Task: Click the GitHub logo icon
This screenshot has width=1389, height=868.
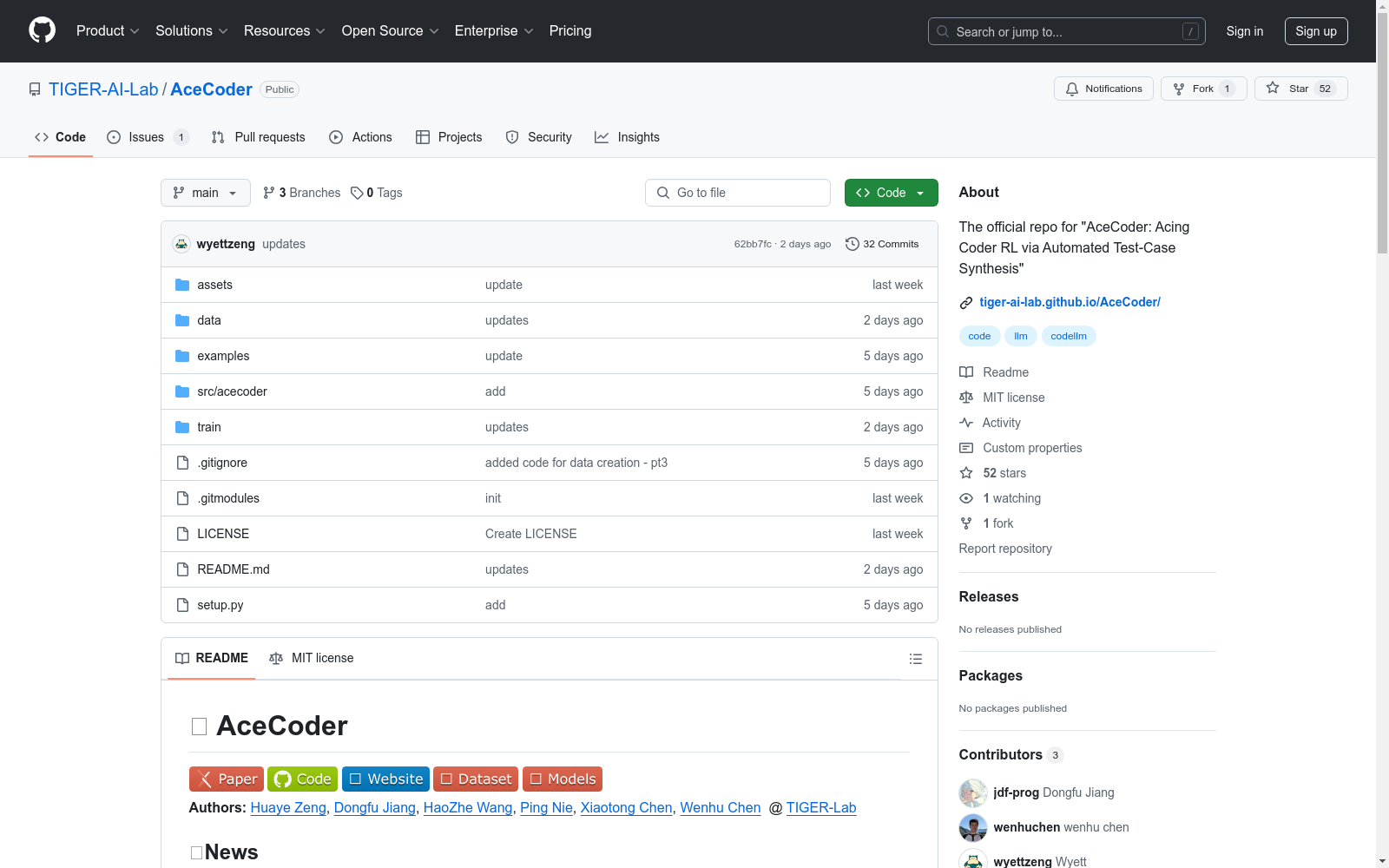Action: tap(42, 30)
